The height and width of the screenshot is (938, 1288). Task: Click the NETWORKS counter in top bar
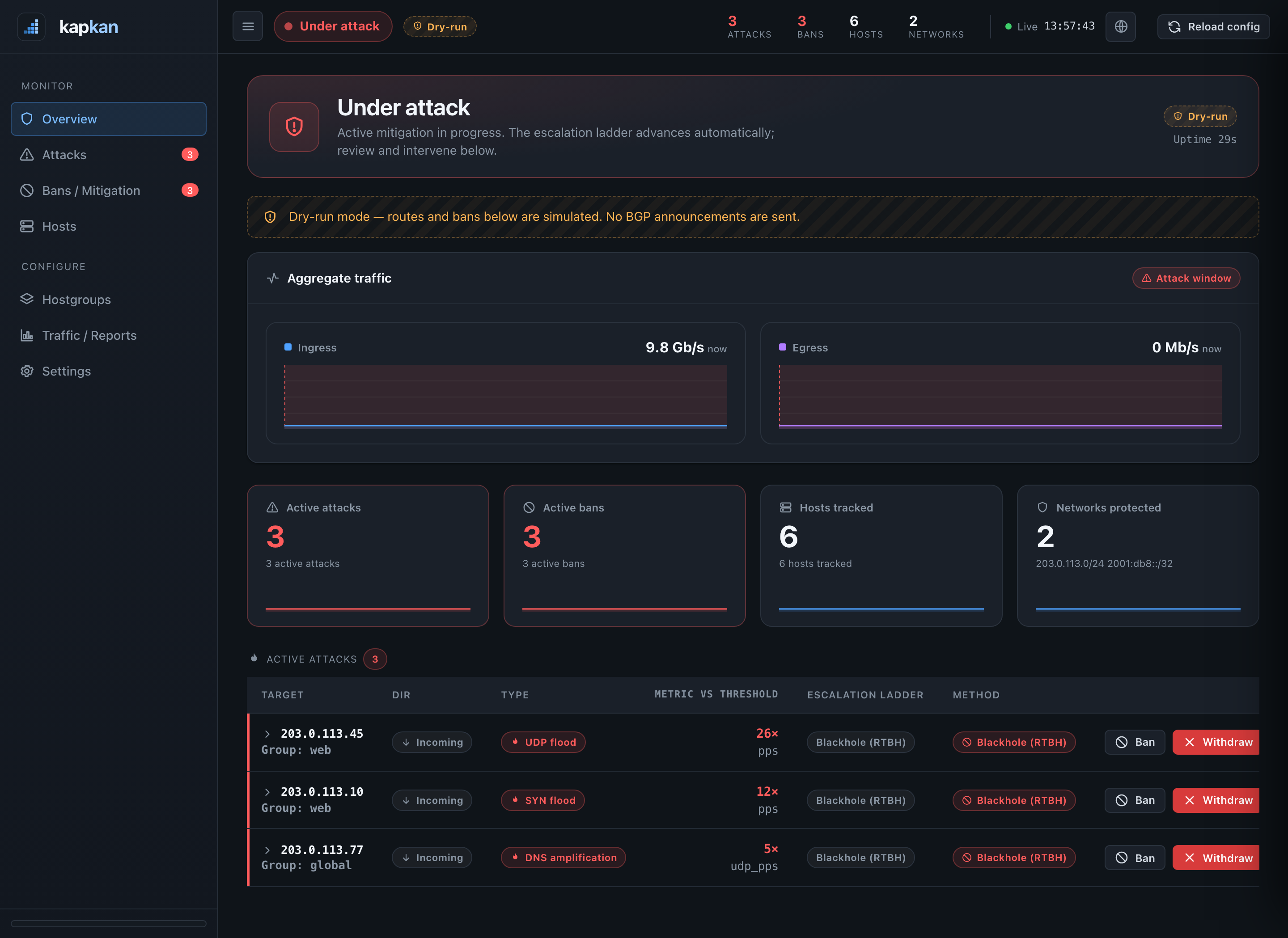point(936,27)
